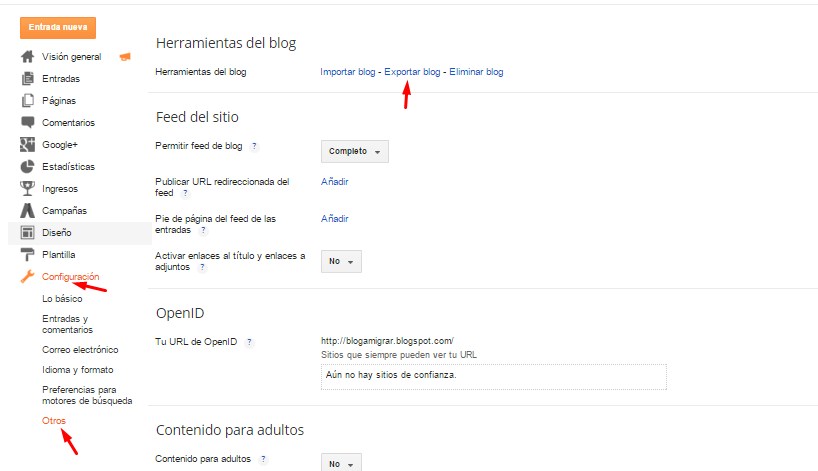This screenshot has width=818, height=471.
Task: Select the Otros settings subsection
Action: tap(54, 420)
